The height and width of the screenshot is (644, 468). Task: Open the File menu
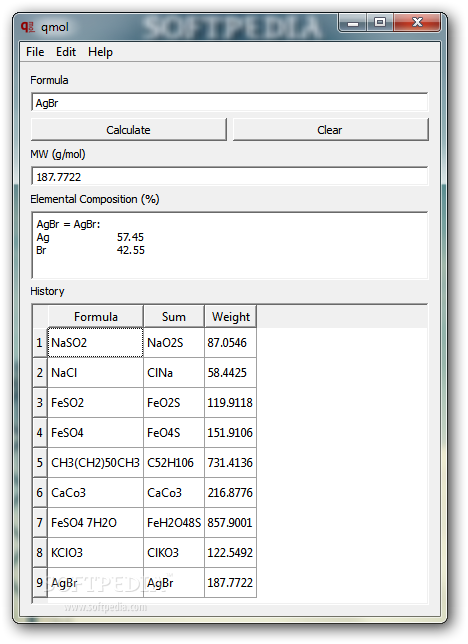pos(35,52)
